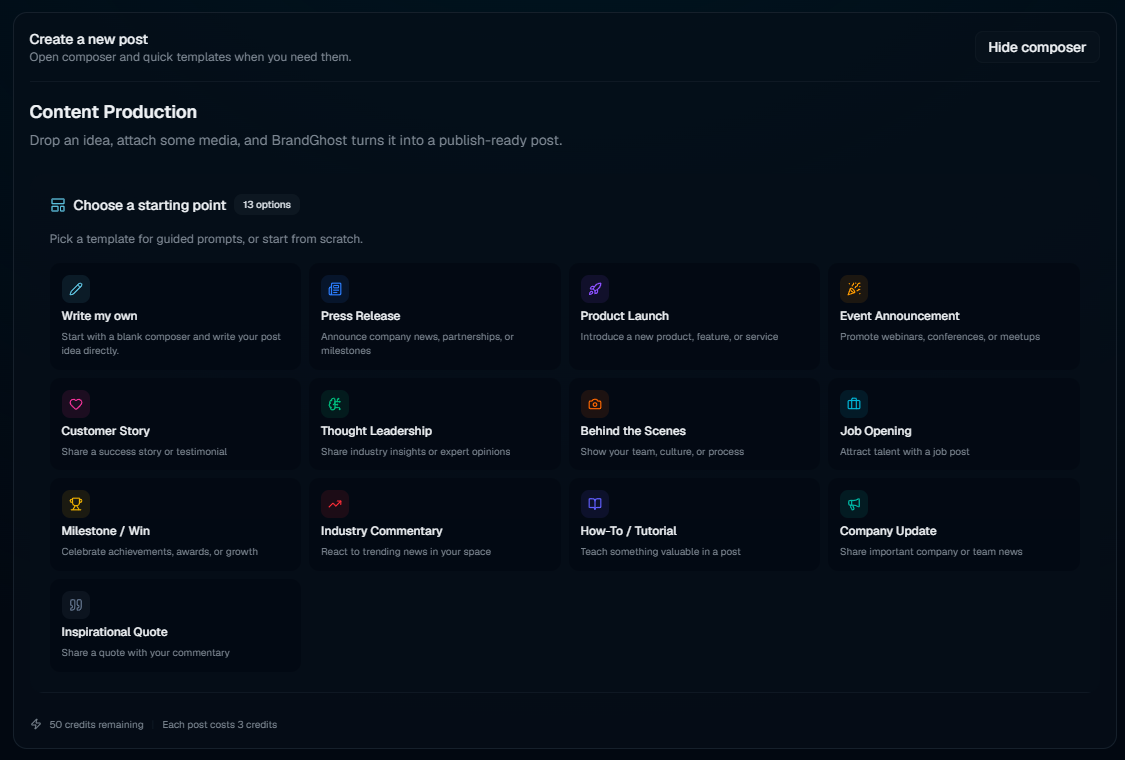Click 'Share a success story or testimonial' text
This screenshot has height=760, width=1125.
point(143,451)
